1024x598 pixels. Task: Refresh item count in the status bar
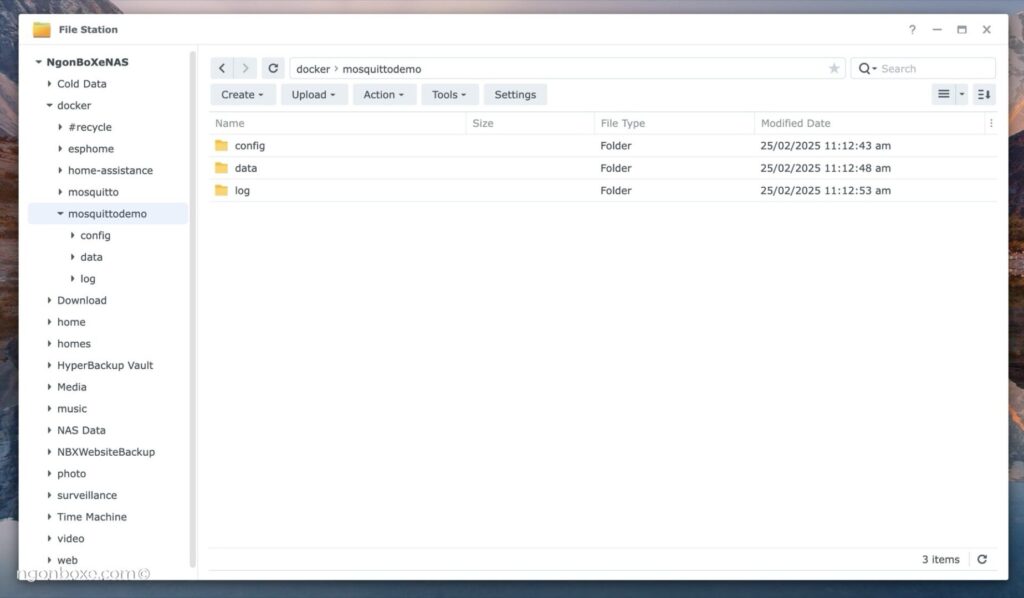pos(982,559)
